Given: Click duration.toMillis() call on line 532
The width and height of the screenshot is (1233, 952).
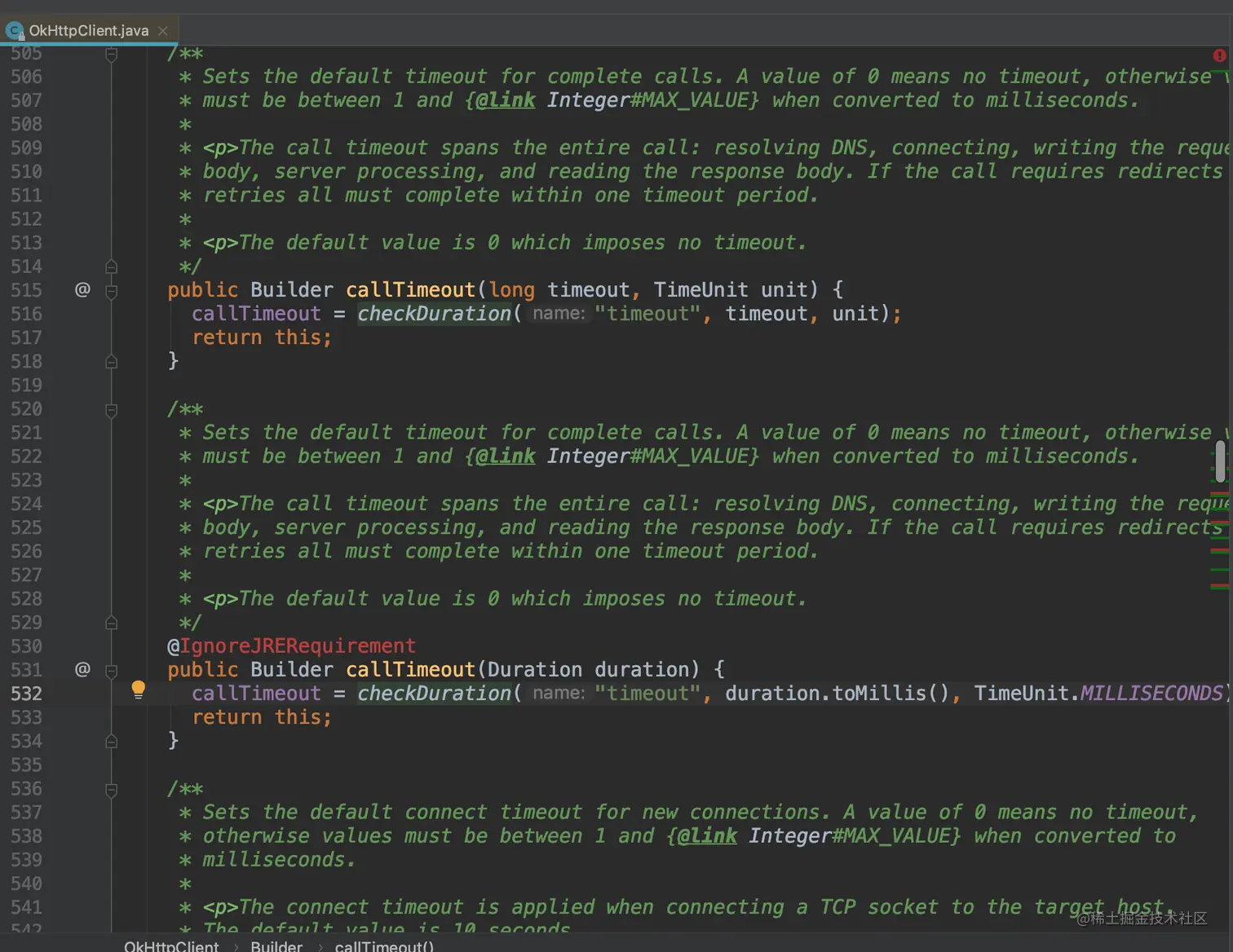Looking at the screenshot, I should pos(837,694).
